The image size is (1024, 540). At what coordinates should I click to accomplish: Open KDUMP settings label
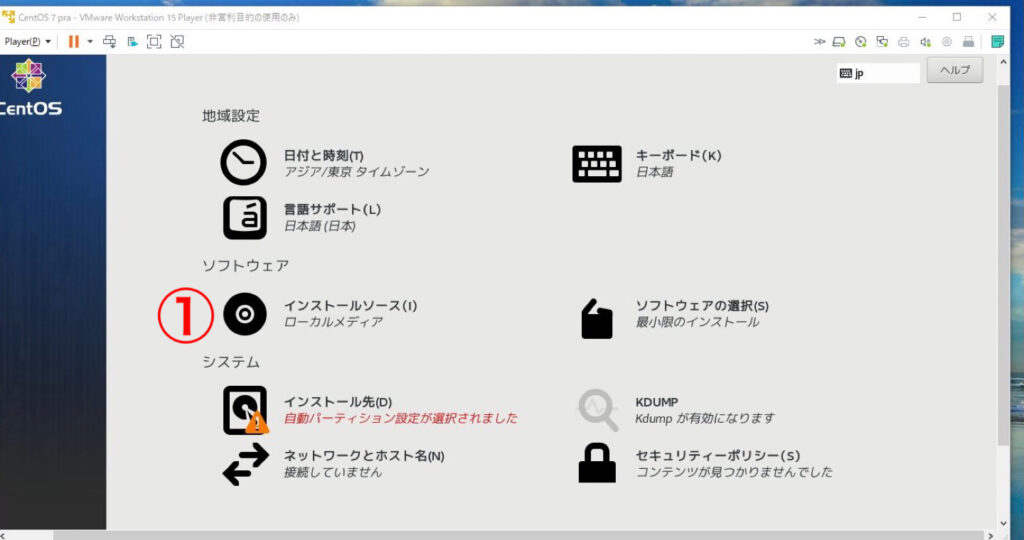point(656,402)
